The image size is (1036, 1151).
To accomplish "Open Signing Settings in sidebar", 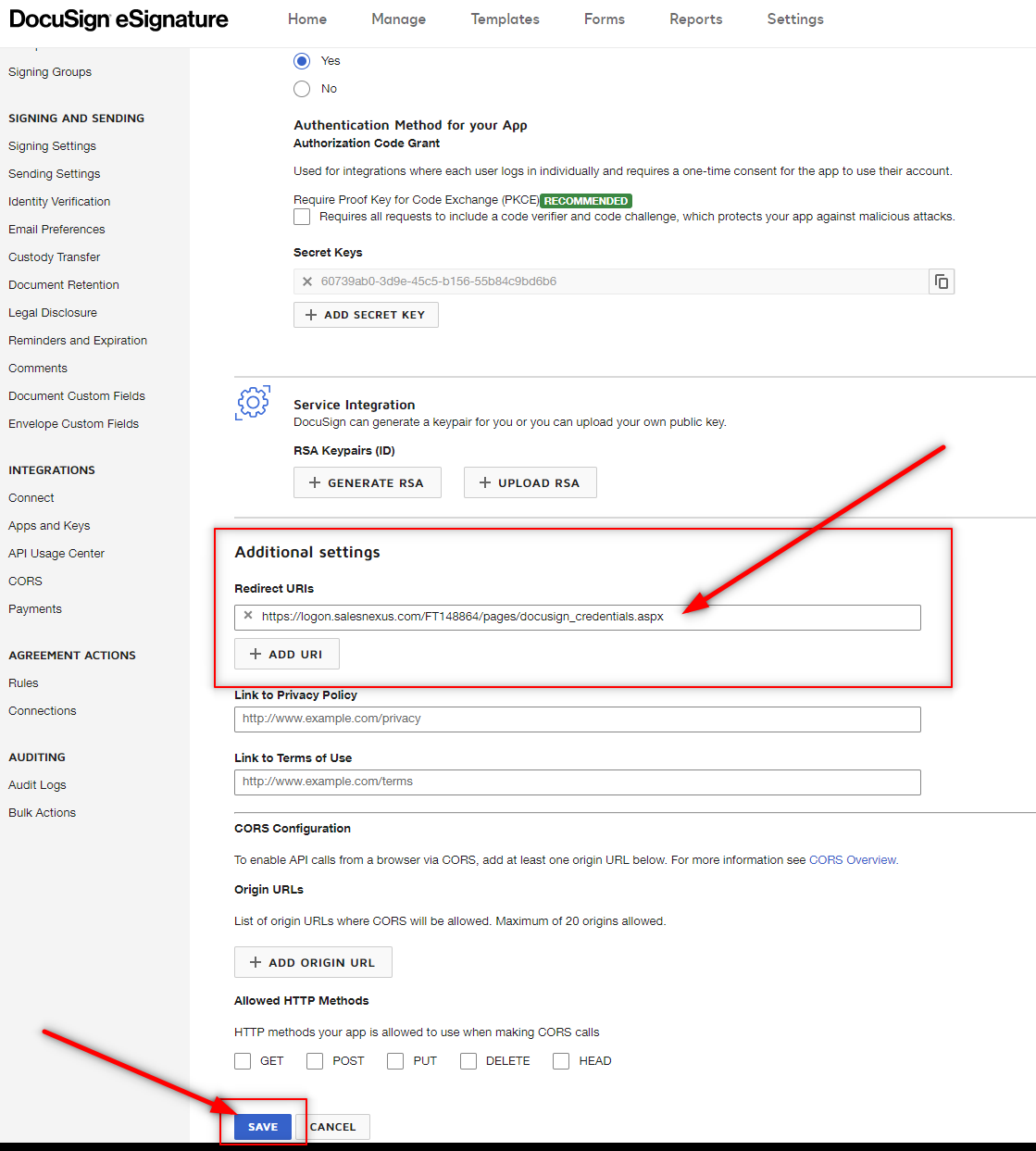I will pos(52,146).
